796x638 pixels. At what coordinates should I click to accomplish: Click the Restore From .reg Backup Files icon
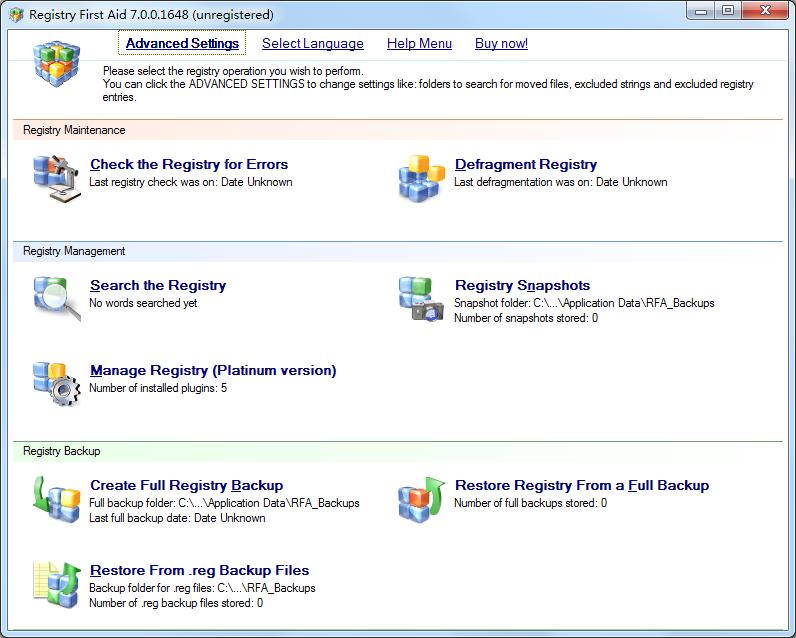point(56,584)
